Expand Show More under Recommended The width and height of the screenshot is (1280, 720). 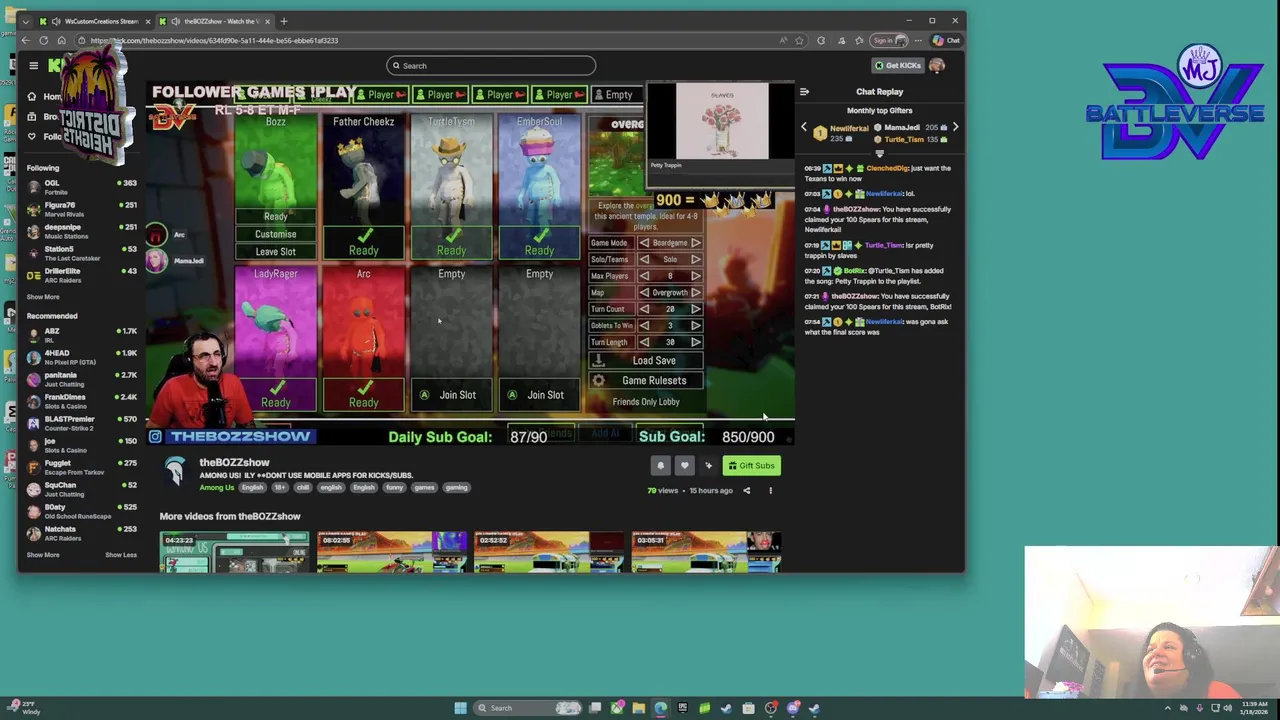pyautogui.click(x=43, y=555)
